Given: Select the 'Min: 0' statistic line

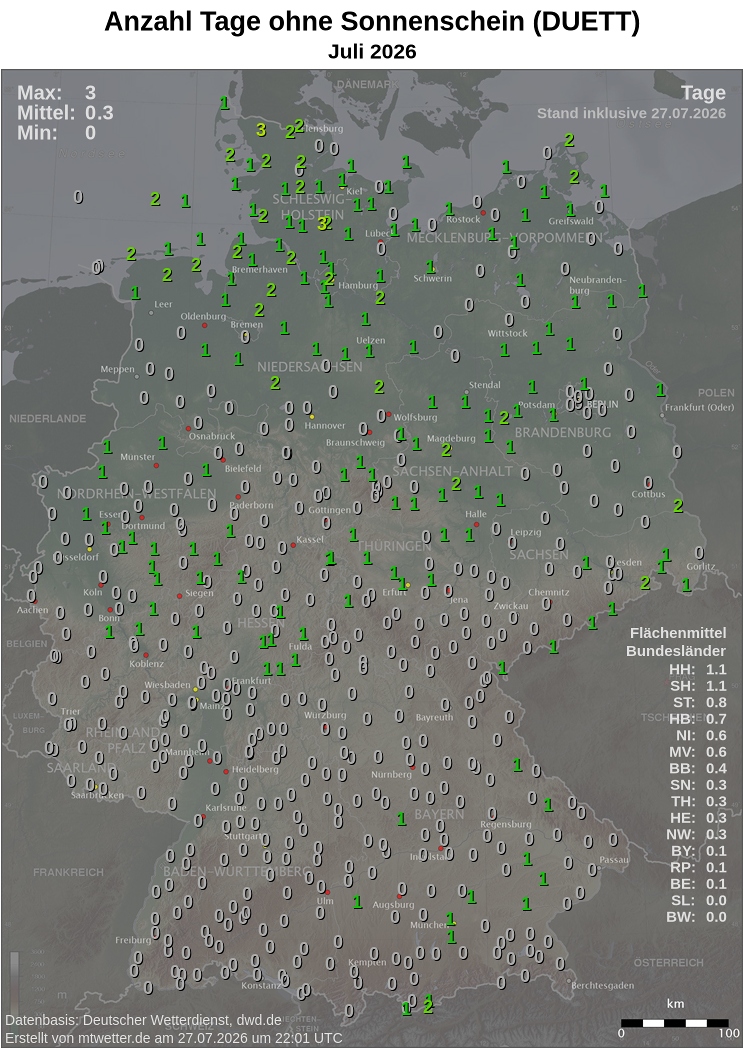Looking at the screenshot, I should (56, 132).
